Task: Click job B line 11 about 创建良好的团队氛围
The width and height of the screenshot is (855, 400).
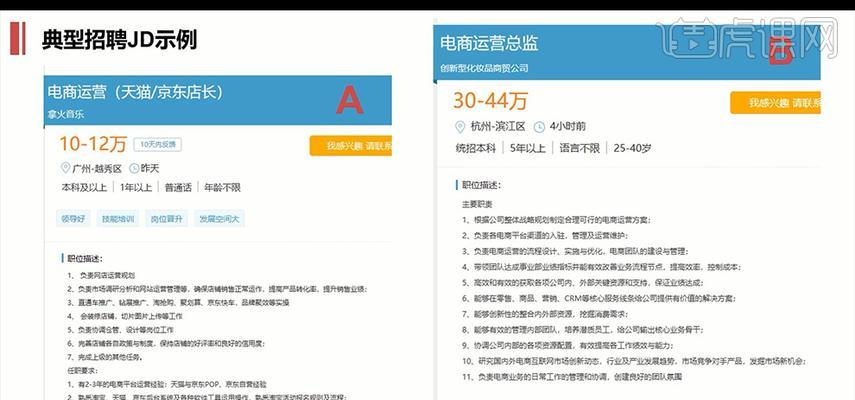Action: [x=571, y=377]
